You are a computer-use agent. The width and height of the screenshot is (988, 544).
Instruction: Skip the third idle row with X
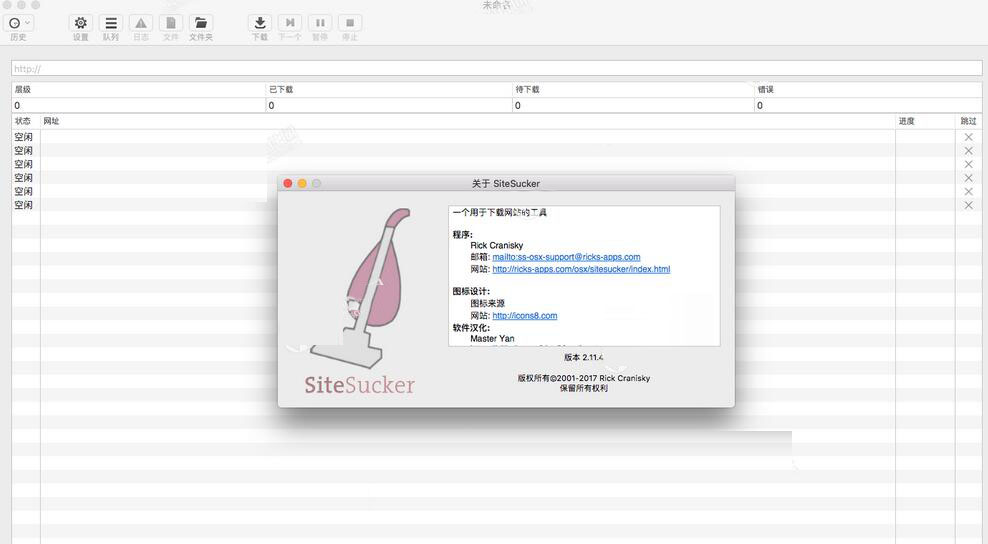[968, 164]
